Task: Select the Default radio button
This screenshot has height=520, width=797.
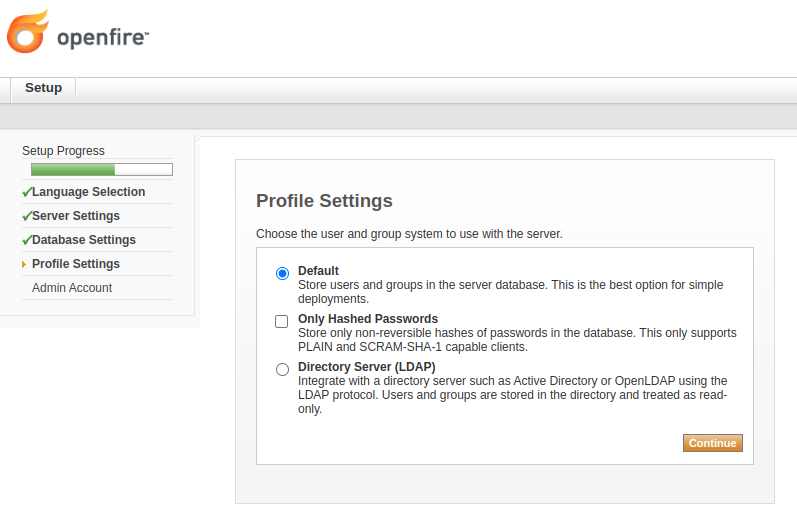Action: click(282, 273)
